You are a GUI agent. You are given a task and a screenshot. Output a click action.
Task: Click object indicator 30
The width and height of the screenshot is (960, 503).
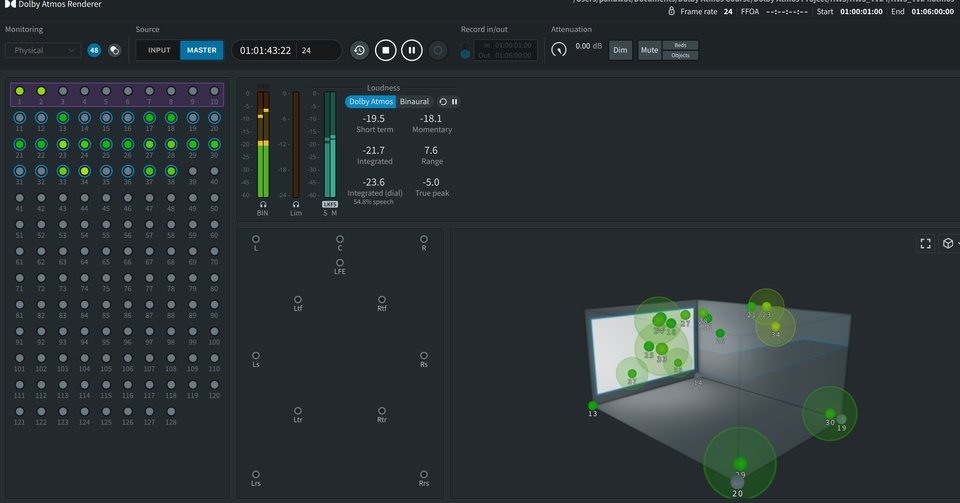tap(214, 144)
